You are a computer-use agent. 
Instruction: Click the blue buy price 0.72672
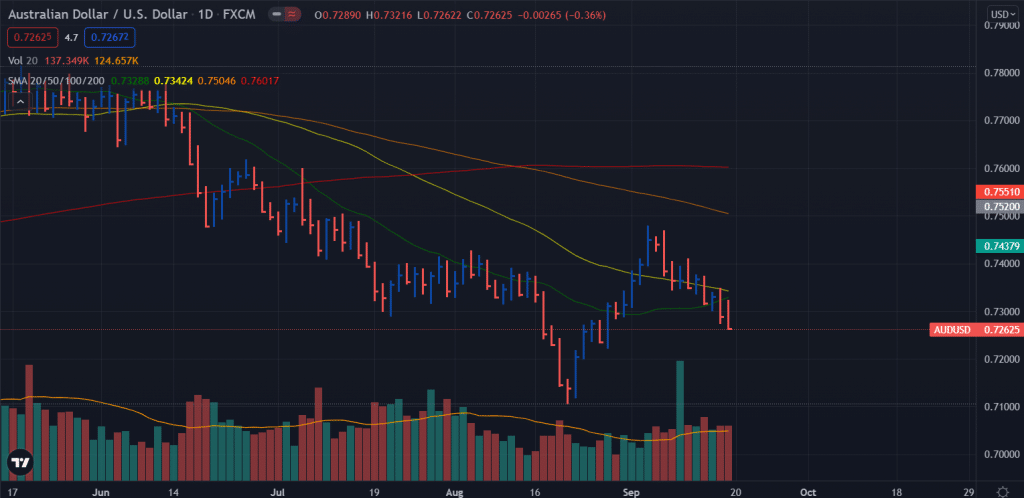pyautogui.click(x=109, y=39)
